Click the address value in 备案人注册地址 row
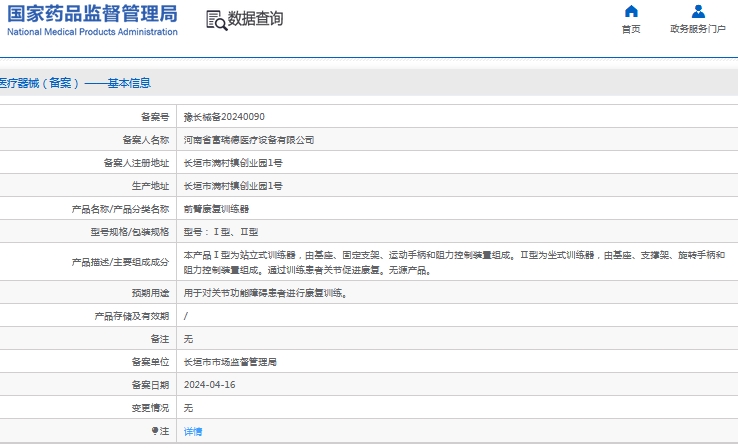738x448 pixels. click(x=233, y=163)
